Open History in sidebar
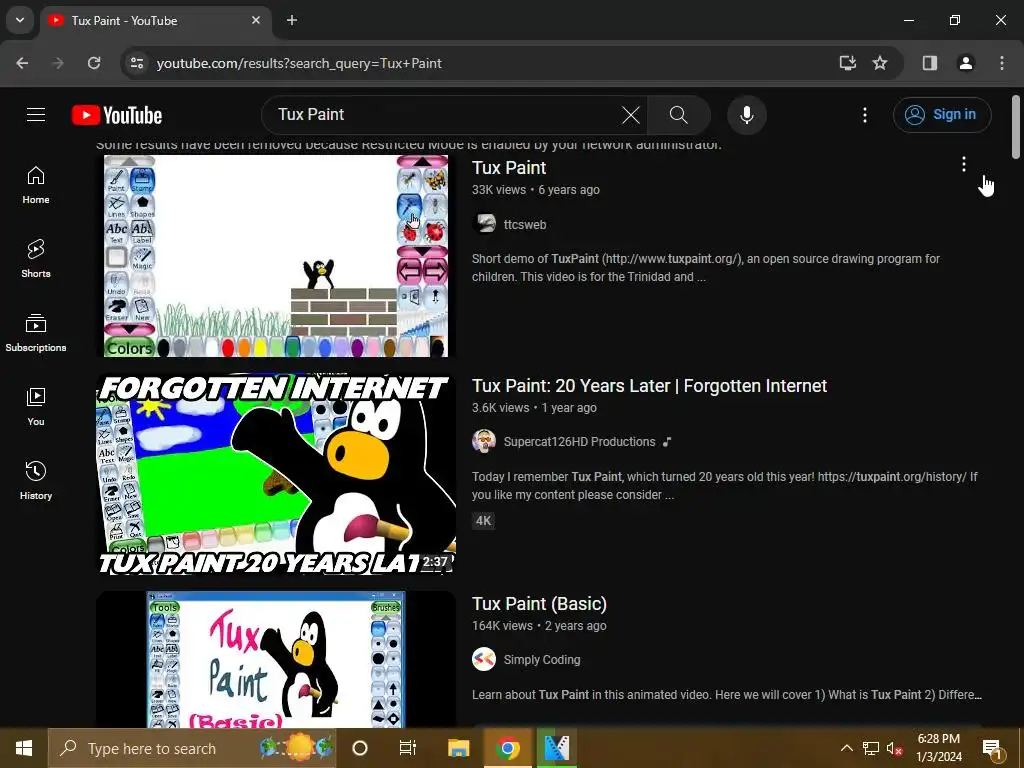1024x768 pixels. tap(36, 480)
